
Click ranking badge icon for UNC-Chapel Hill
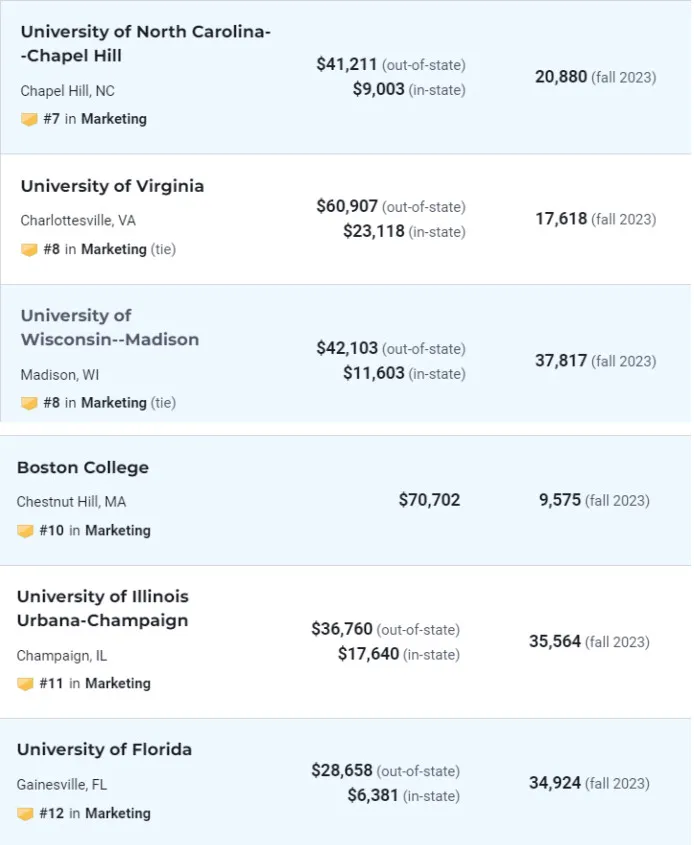pos(29,119)
